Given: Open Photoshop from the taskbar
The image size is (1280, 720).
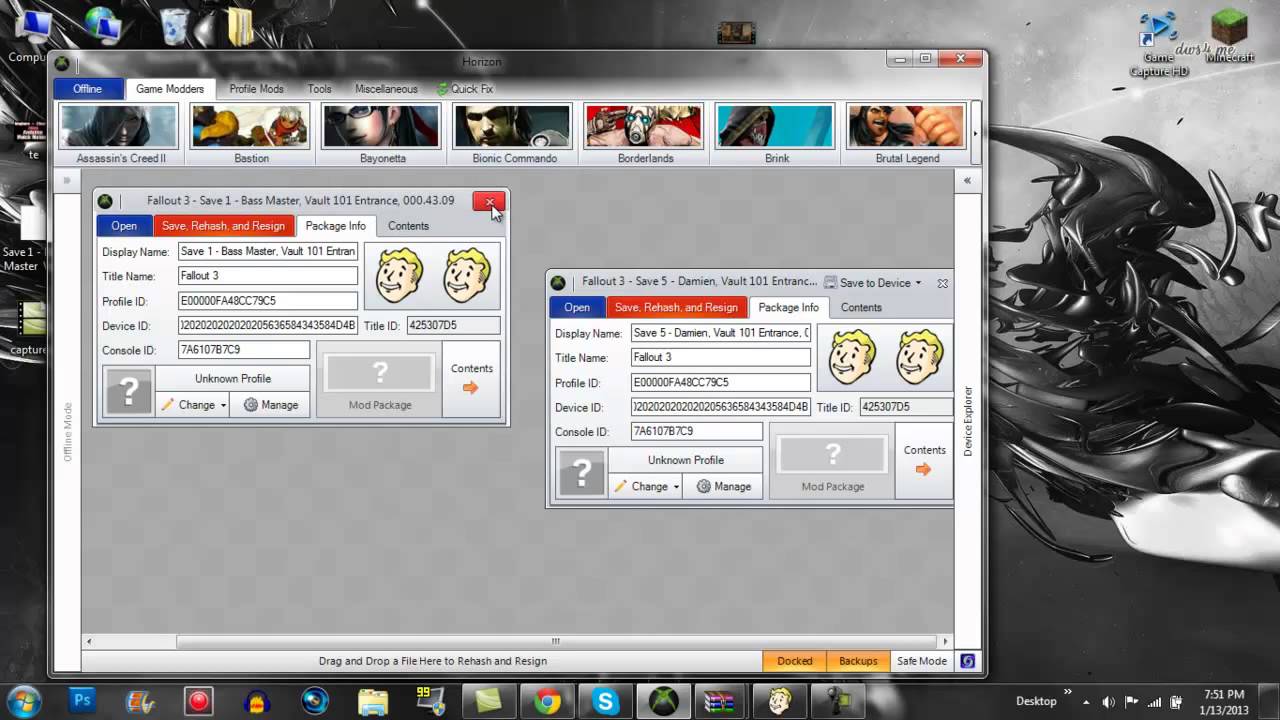Looking at the screenshot, I should pyautogui.click(x=84, y=701).
